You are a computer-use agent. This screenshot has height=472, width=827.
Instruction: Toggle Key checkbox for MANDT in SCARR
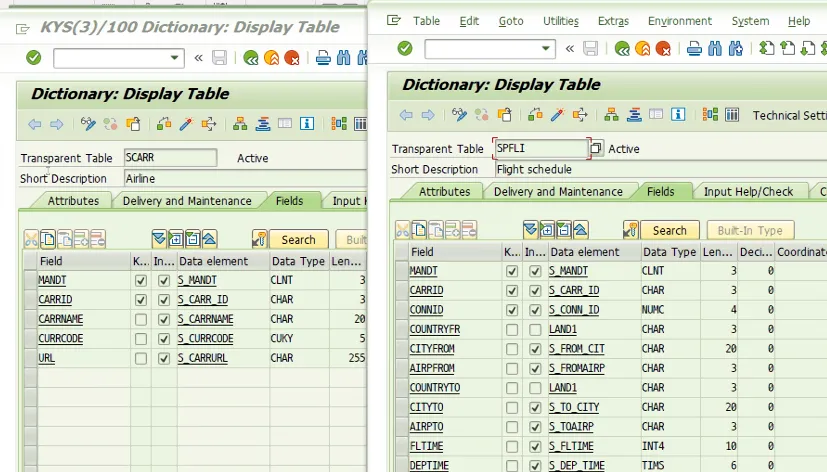tap(140, 280)
